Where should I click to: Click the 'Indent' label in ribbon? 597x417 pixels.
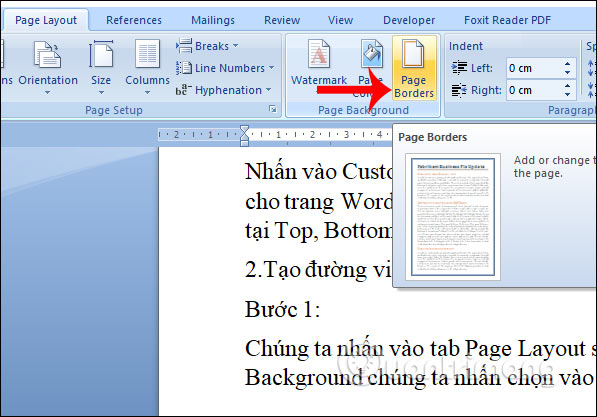click(466, 46)
